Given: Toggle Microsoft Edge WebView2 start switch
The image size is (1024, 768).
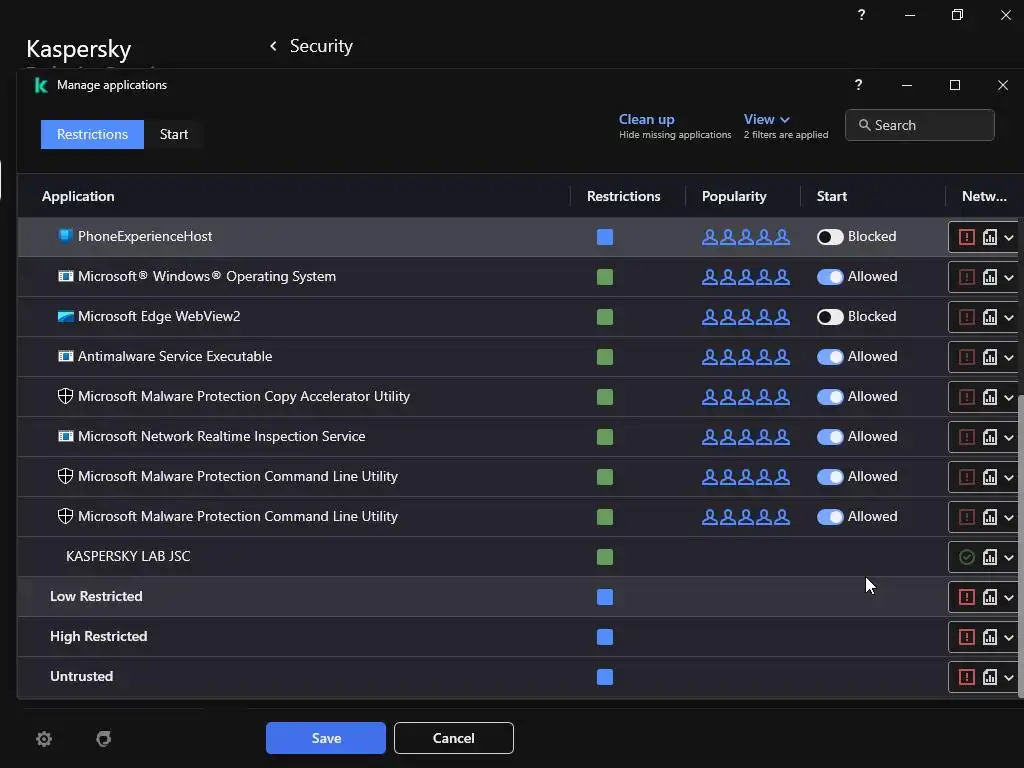Looking at the screenshot, I should coord(830,317).
